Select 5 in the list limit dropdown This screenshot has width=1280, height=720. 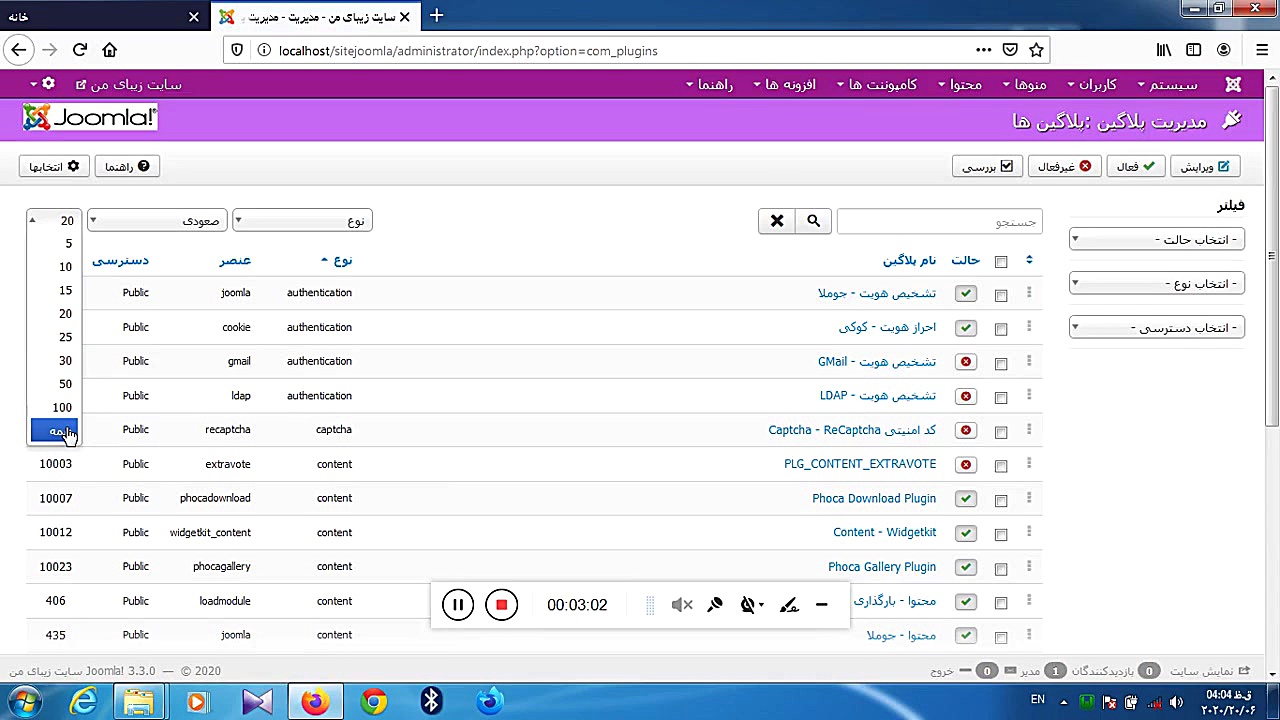[x=54, y=243]
